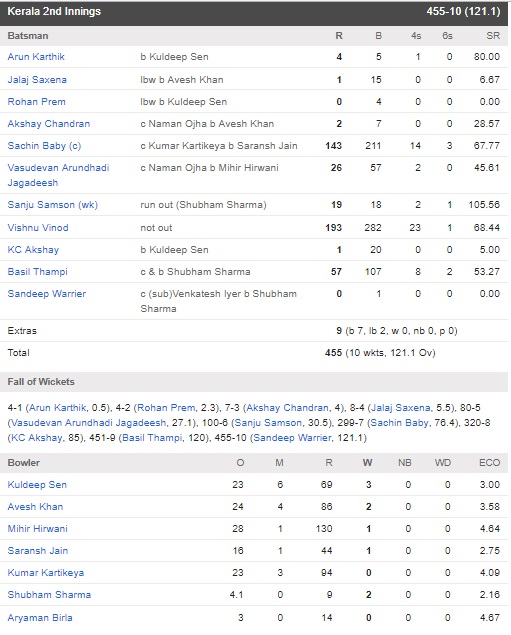511x635 pixels.
Task: Open Jalaj Saxena's batsman profile link
Action: pyautogui.click(x=37, y=79)
